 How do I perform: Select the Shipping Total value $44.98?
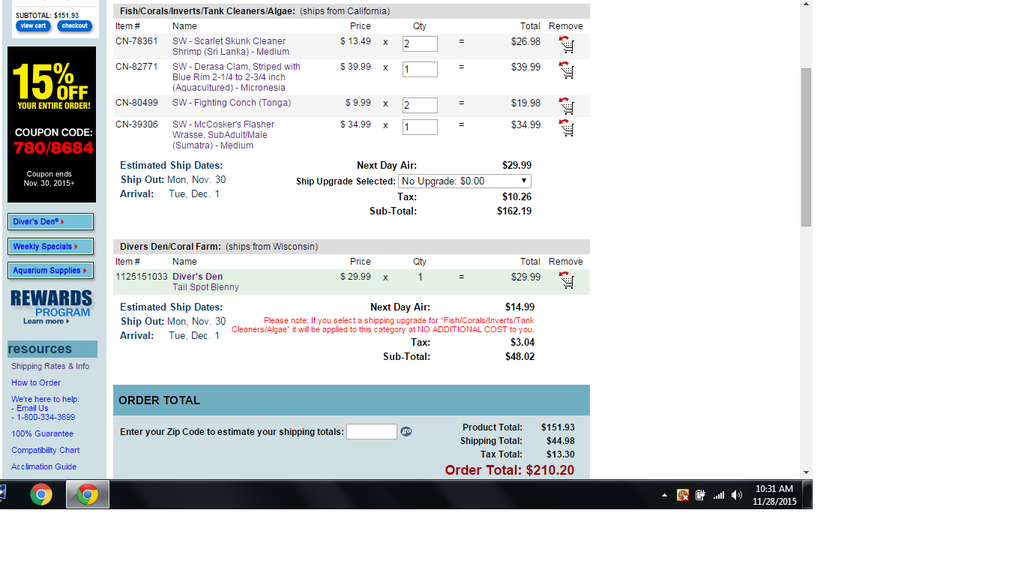[560, 441]
